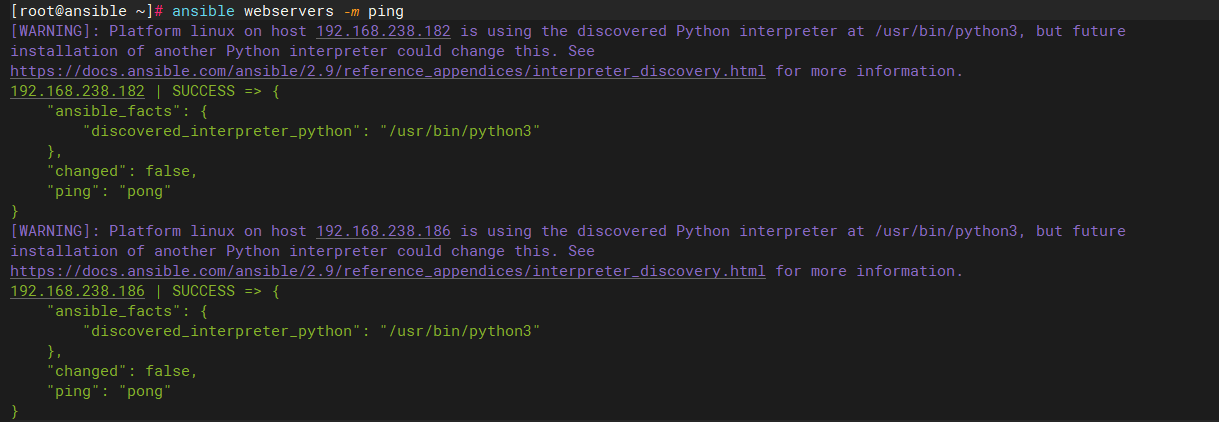Click the [WARNING]: tag for host 192.168.238.182
This screenshot has width=1219, height=422.
click(55, 31)
